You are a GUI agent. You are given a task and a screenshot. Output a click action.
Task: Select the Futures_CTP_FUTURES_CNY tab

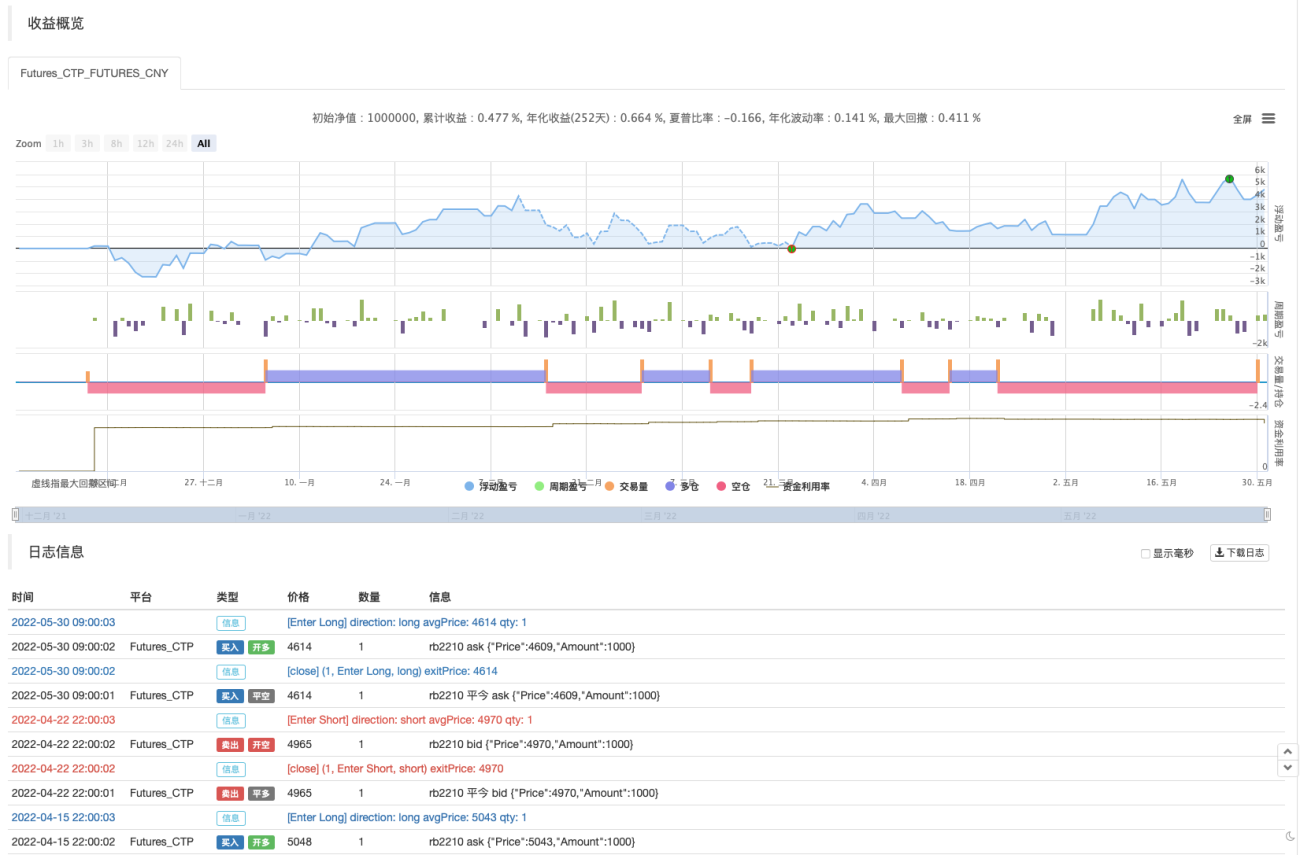(95, 73)
